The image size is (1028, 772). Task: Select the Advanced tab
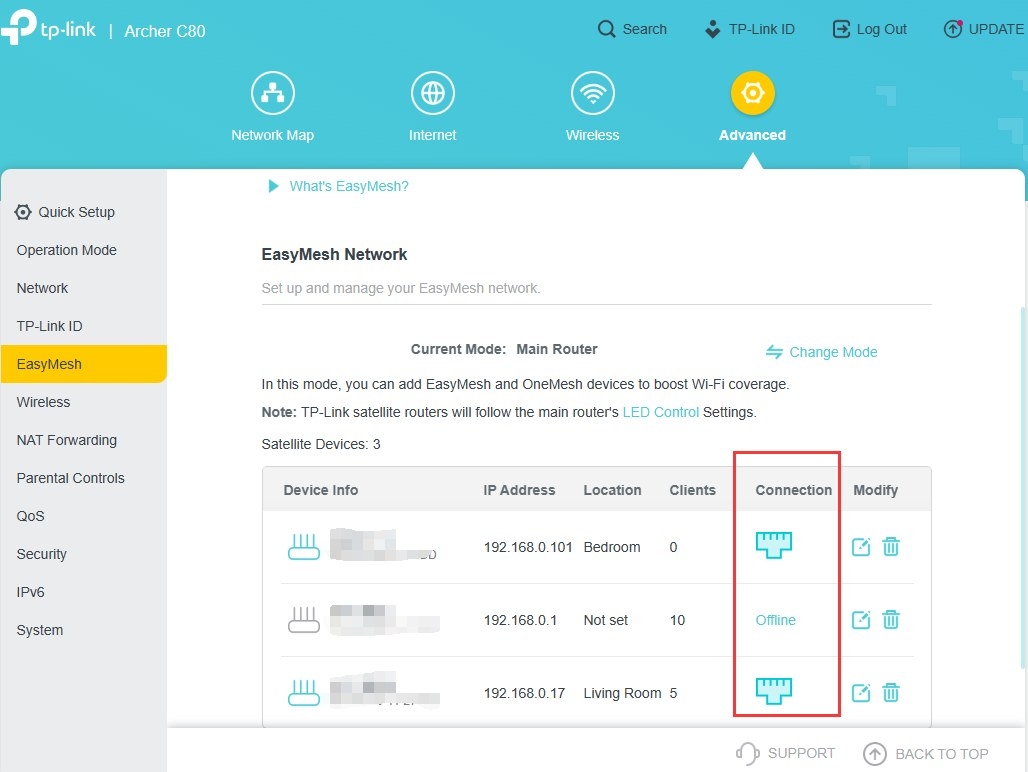click(x=753, y=107)
